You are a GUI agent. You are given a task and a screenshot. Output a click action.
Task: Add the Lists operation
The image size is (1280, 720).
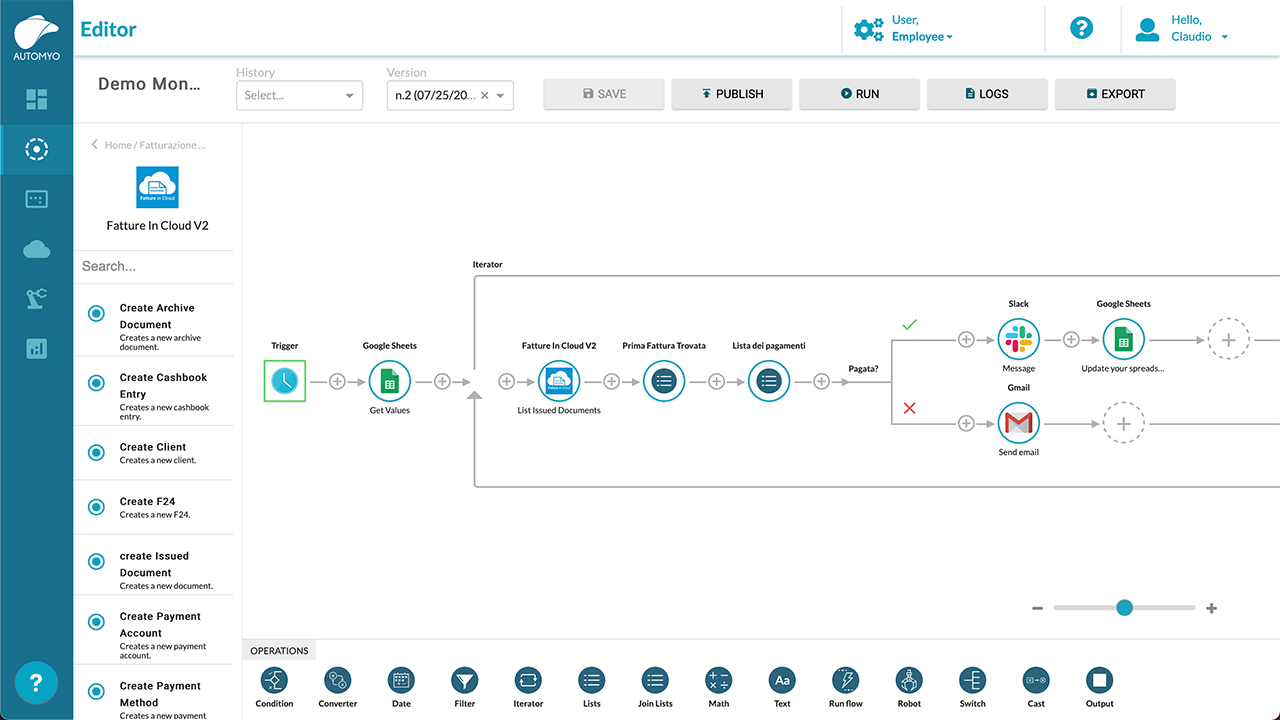(x=592, y=681)
